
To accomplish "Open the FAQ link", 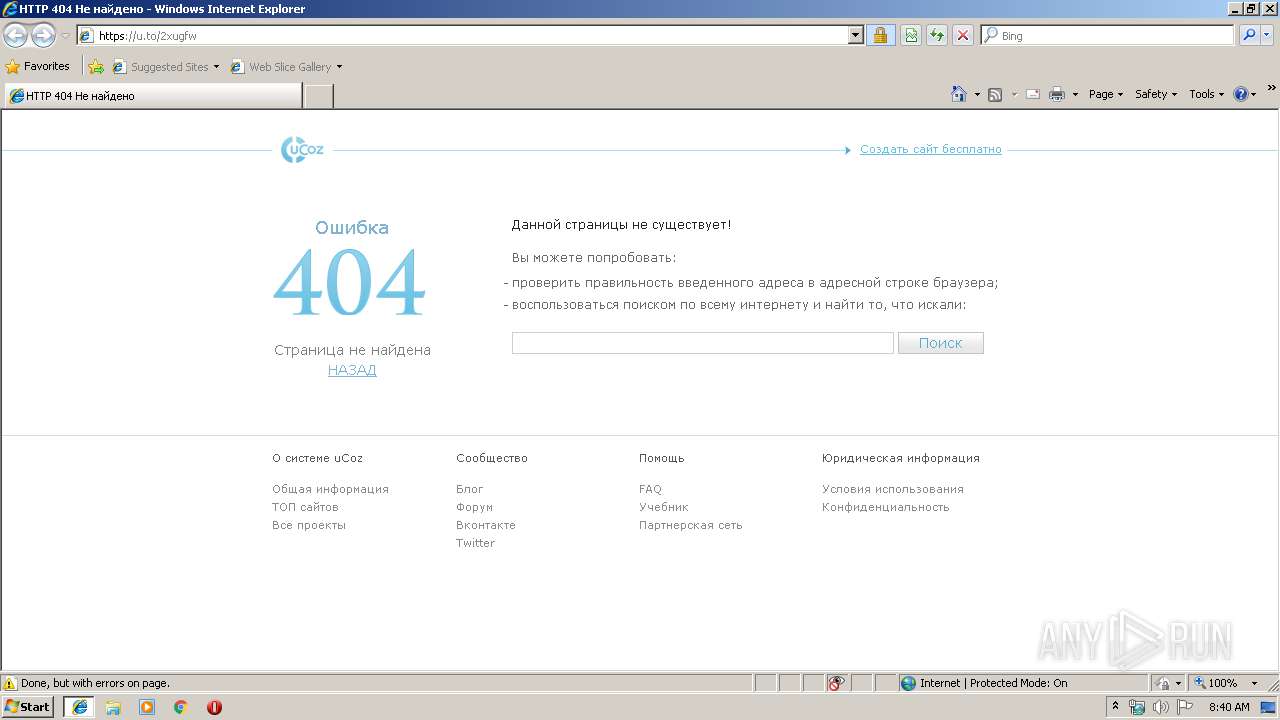I will (x=650, y=489).
